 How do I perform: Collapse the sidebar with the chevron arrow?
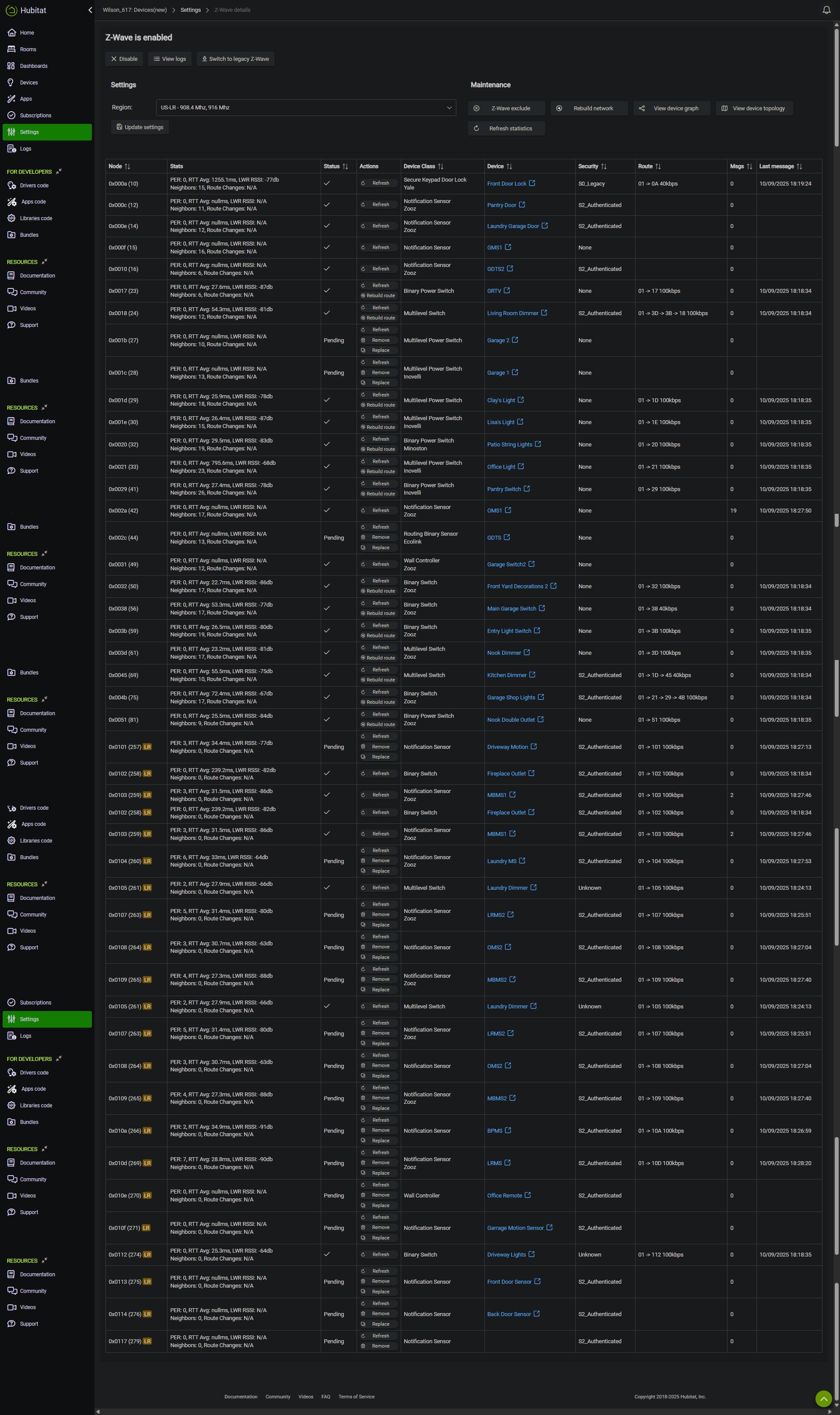click(90, 10)
